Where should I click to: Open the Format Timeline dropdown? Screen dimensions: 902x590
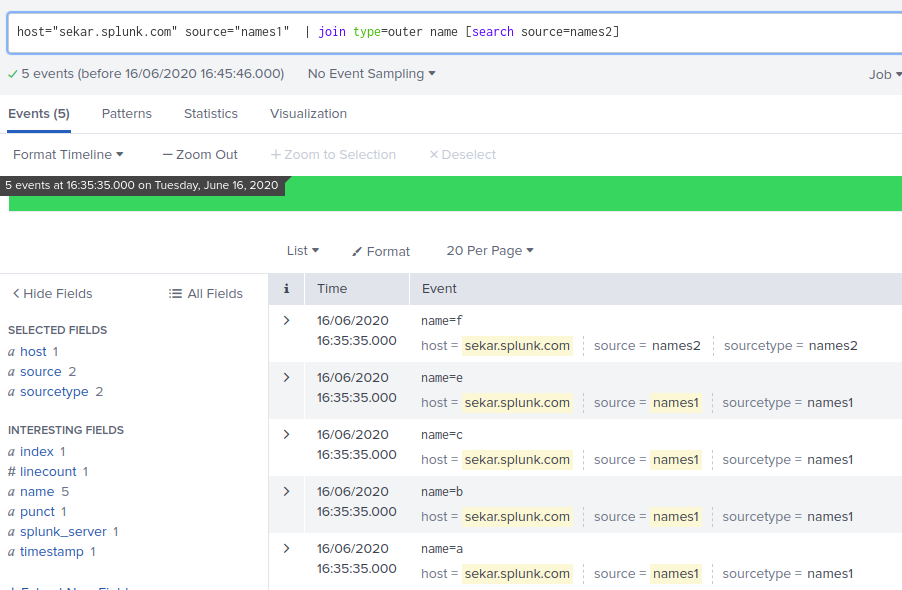point(68,155)
